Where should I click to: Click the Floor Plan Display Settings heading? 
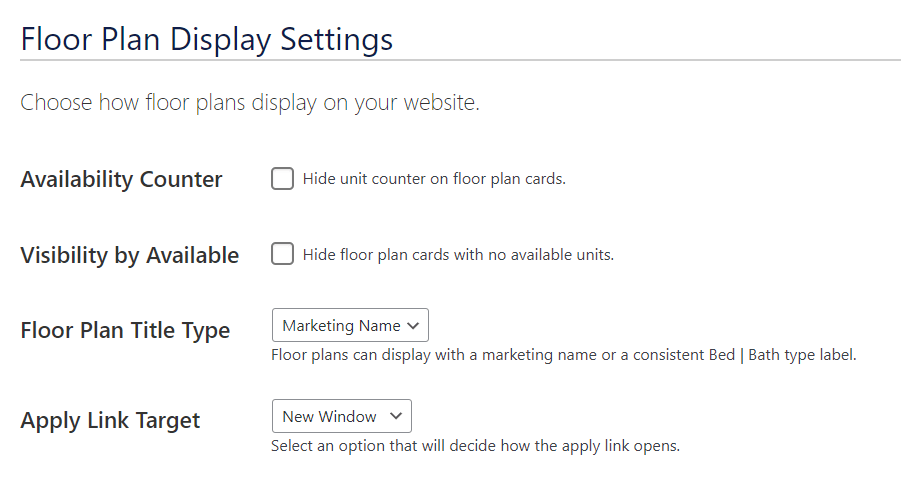pyautogui.click(x=207, y=40)
